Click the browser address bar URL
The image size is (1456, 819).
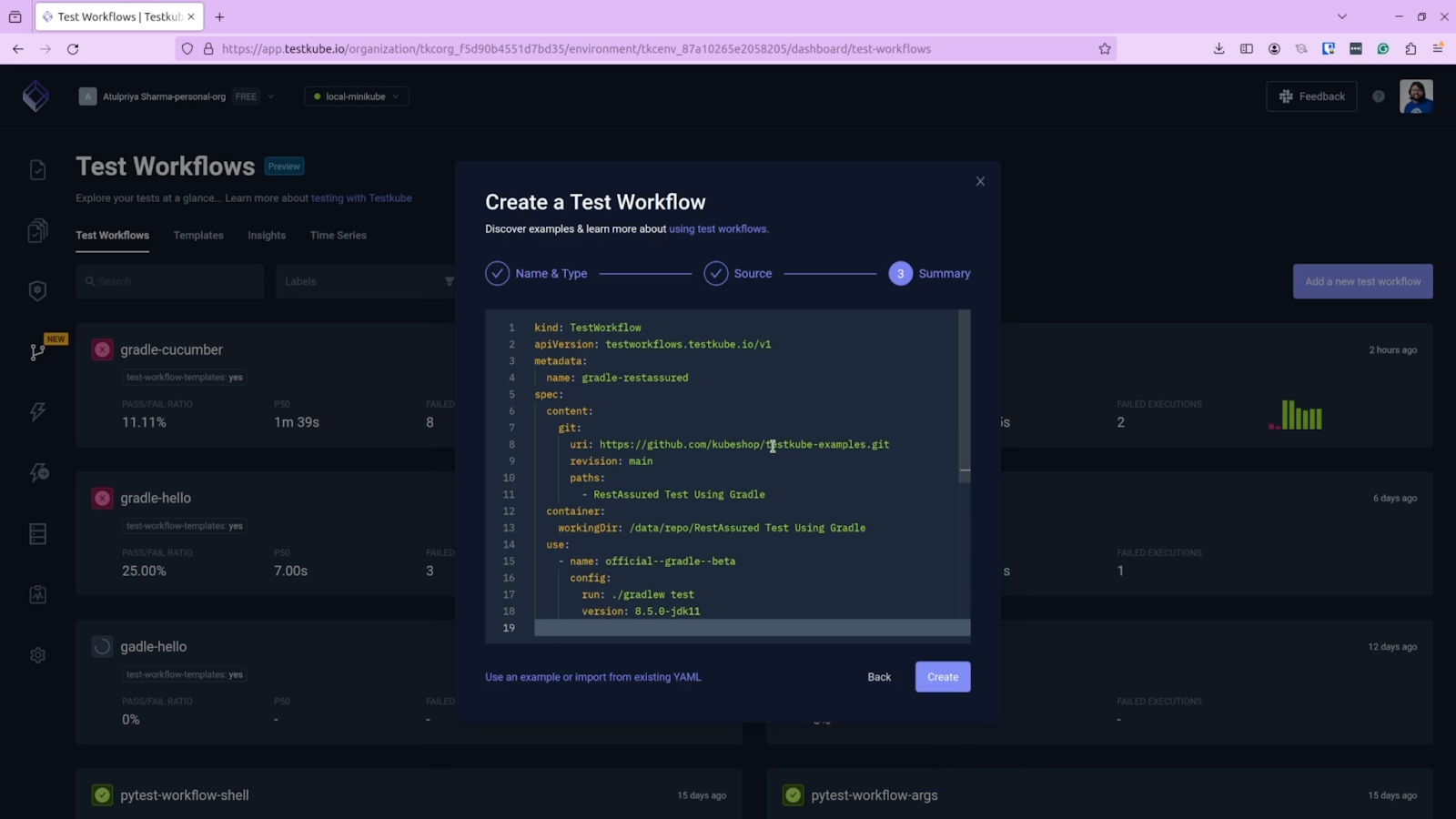click(576, 49)
